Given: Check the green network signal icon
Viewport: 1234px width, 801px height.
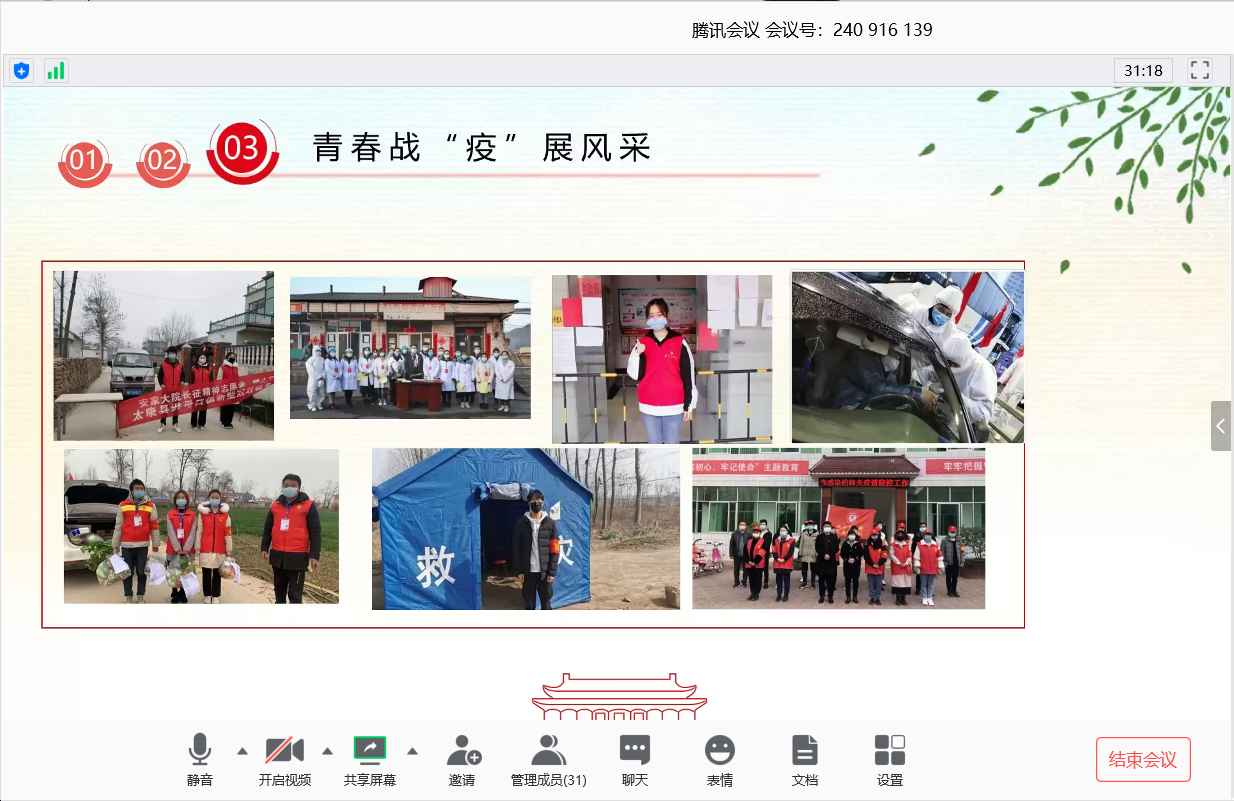Looking at the screenshot, I should point(56,71).
